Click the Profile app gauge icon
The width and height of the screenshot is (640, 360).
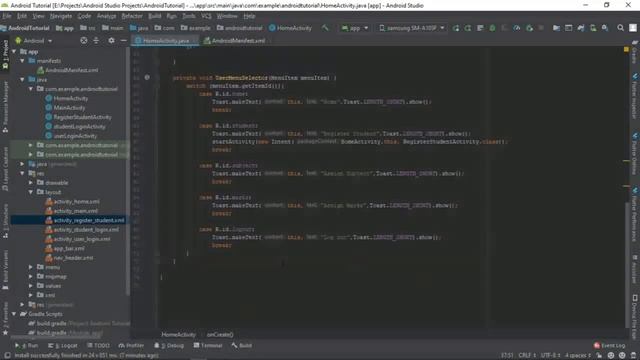pyautogui.click(x=517, y=28)
